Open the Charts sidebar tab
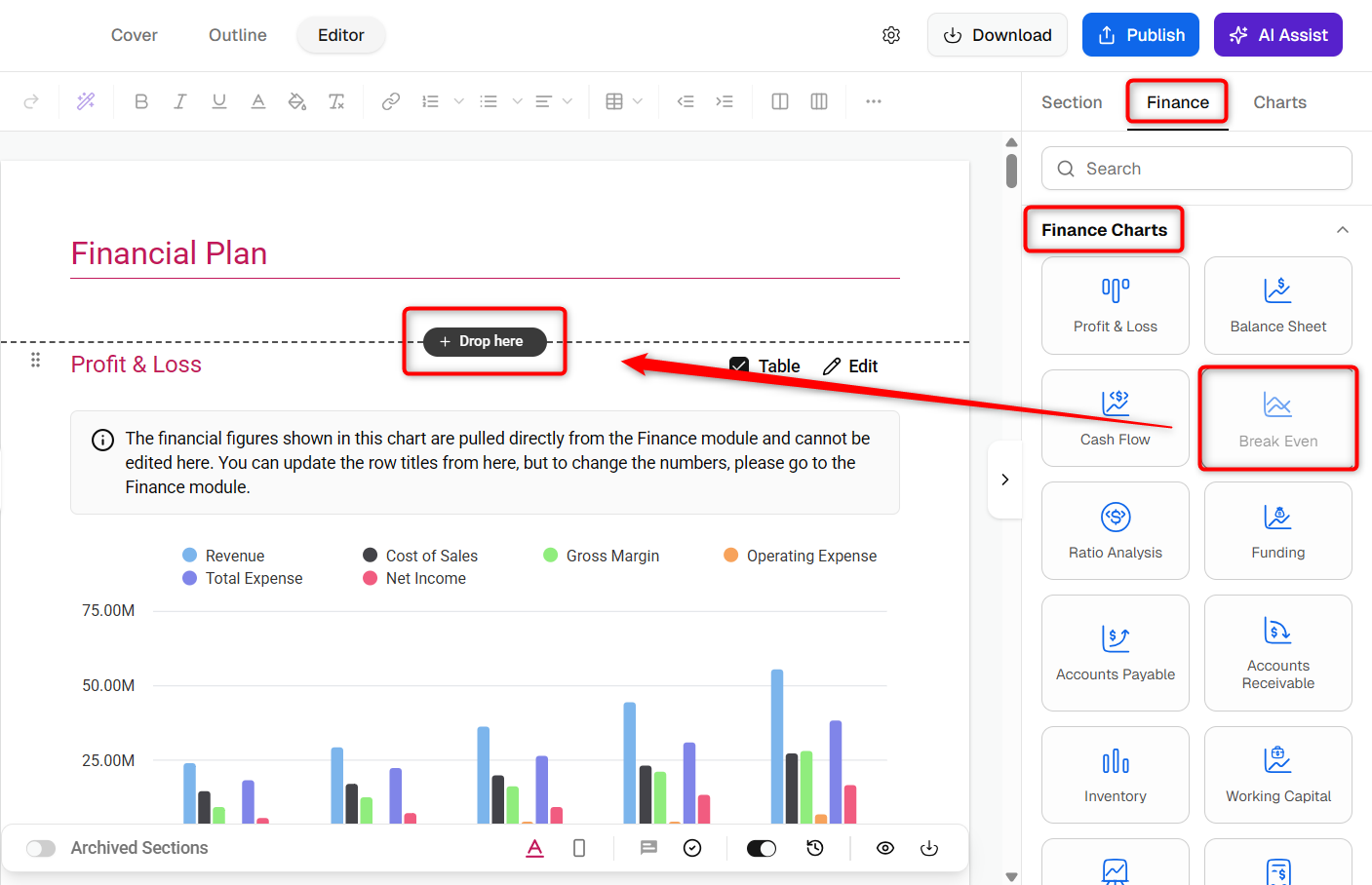 [x=1280, y=102]
